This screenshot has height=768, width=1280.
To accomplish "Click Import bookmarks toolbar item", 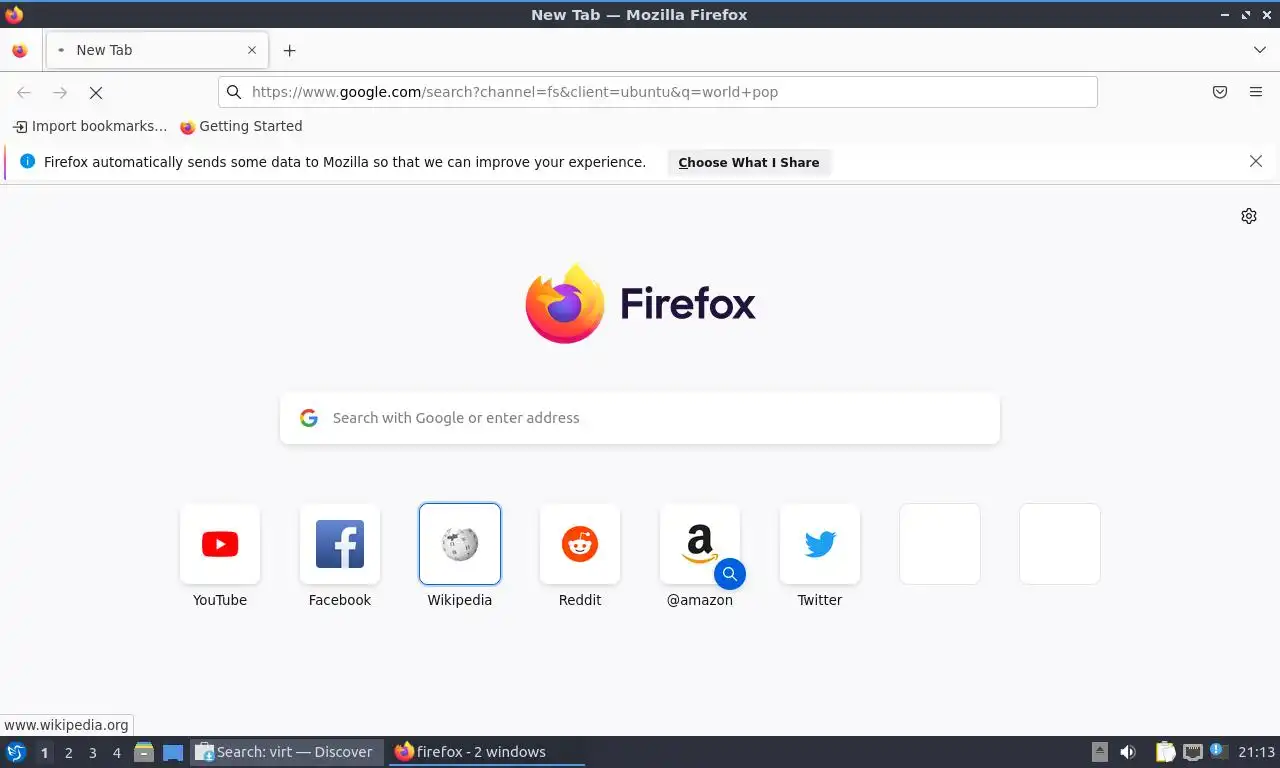I will click(x=90, y=126).
